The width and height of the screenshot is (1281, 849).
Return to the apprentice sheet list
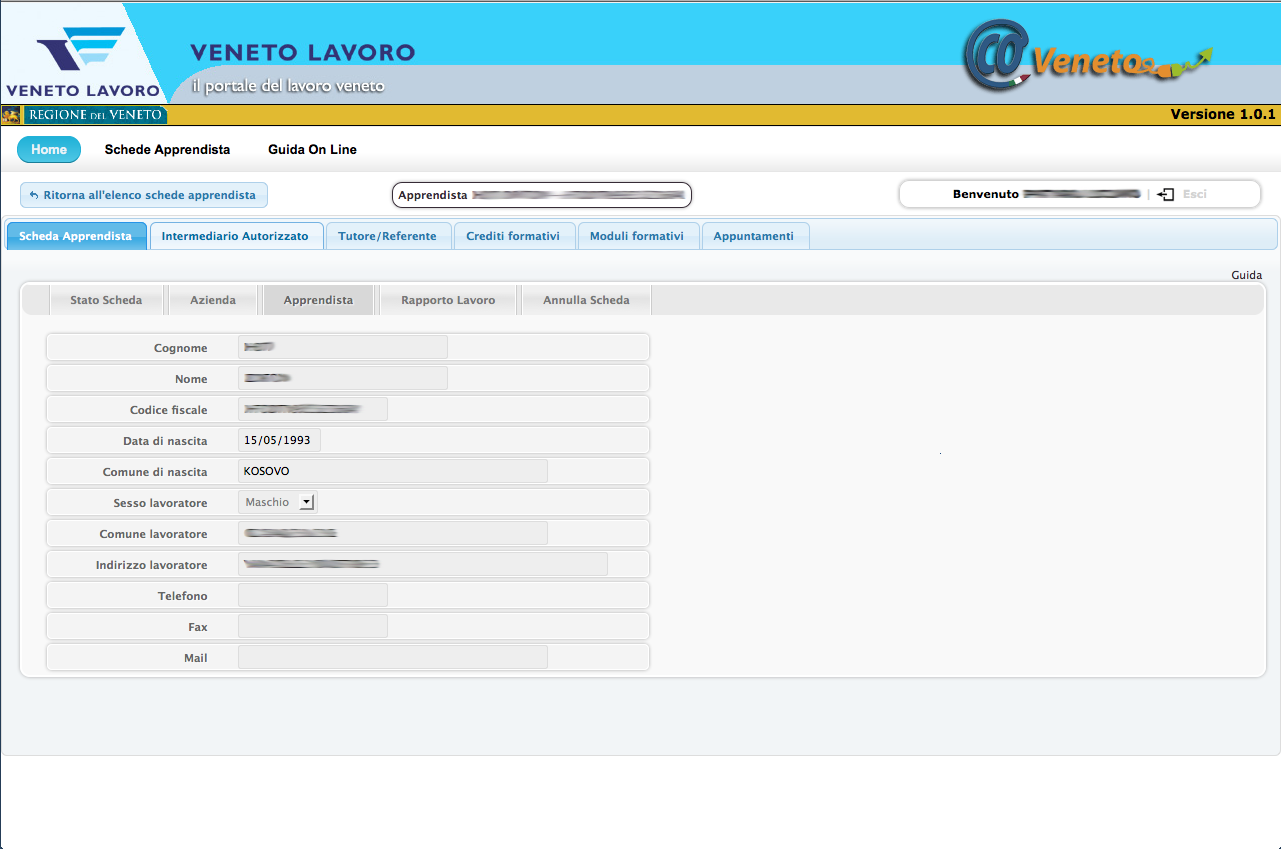(144, 195)
